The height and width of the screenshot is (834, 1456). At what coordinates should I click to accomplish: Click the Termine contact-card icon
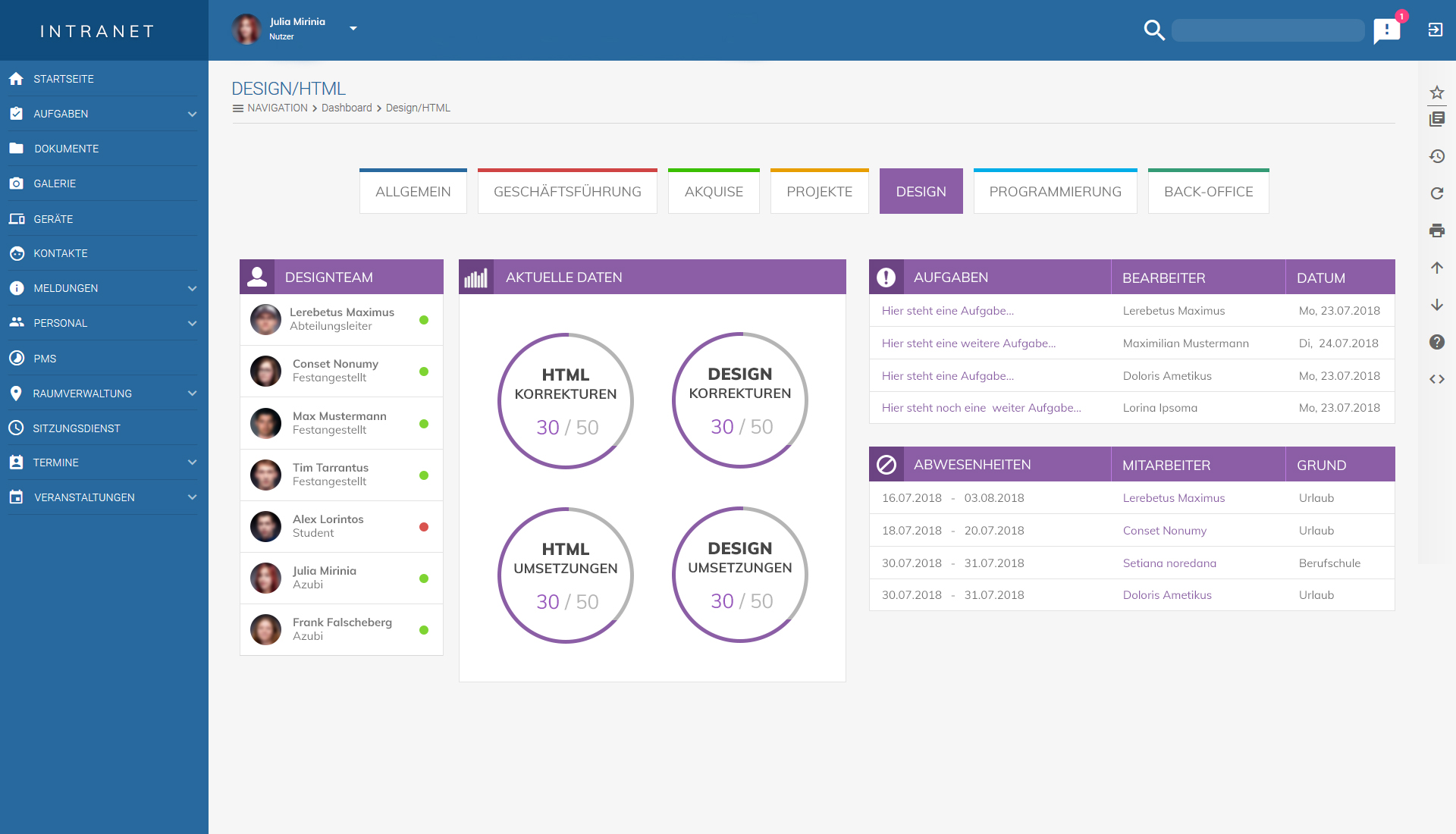(x=16, y=462)
